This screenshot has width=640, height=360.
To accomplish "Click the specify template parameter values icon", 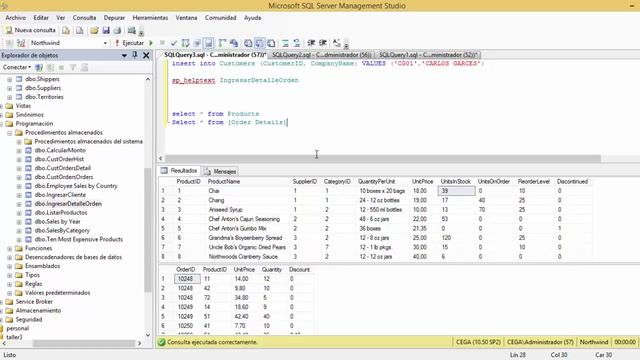I will [337, 43].
